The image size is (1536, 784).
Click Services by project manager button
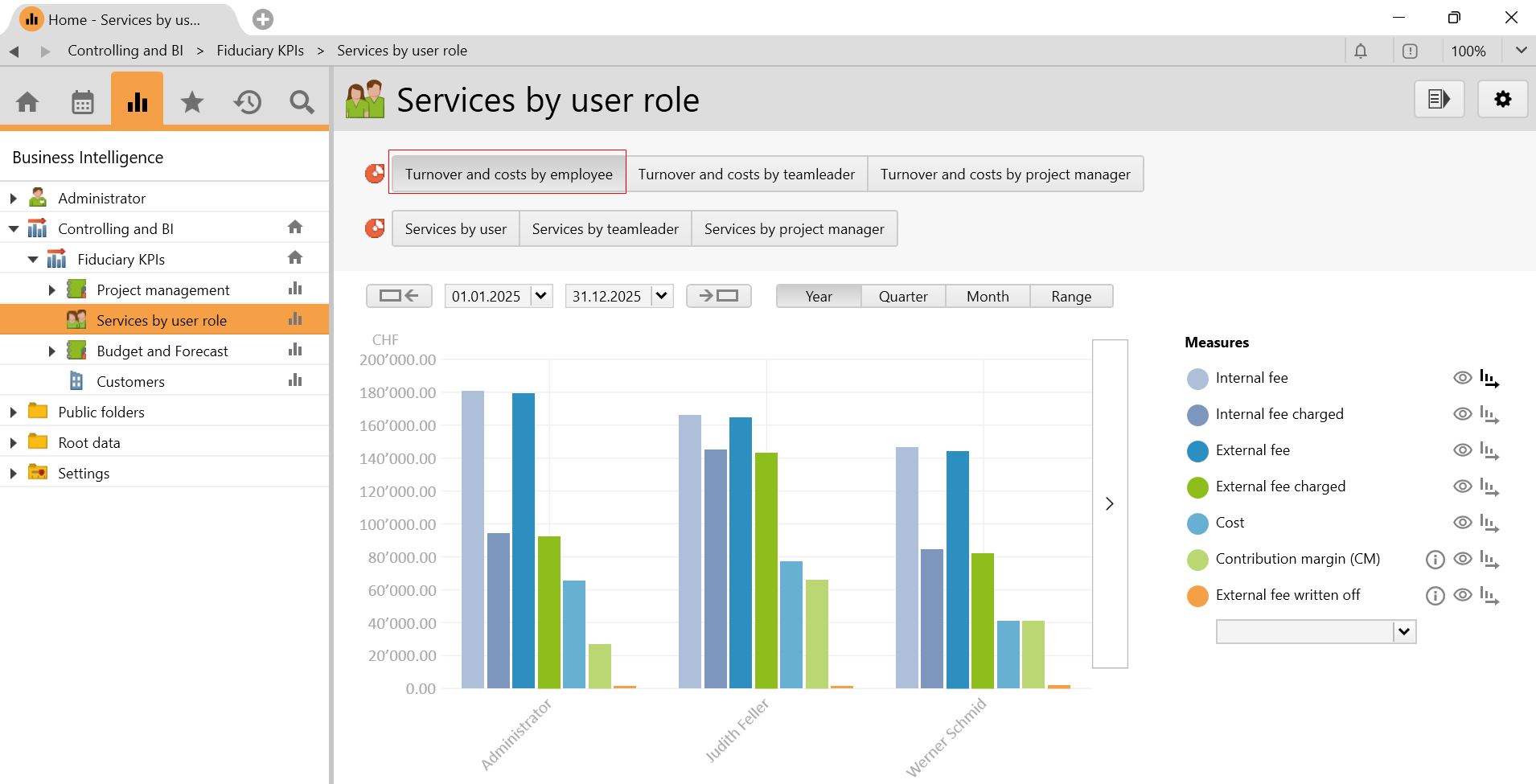tap(794, 229)
